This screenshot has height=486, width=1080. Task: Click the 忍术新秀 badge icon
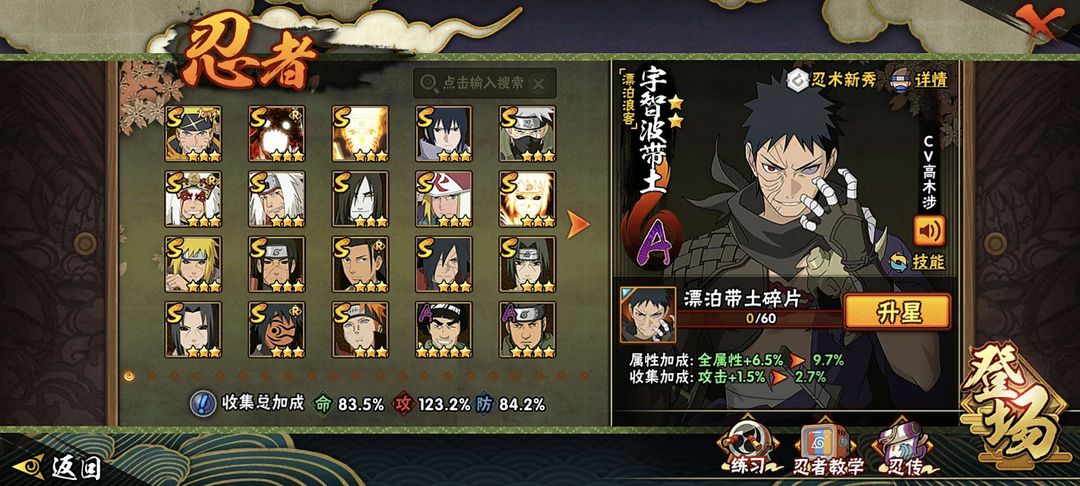pos(798,79)
